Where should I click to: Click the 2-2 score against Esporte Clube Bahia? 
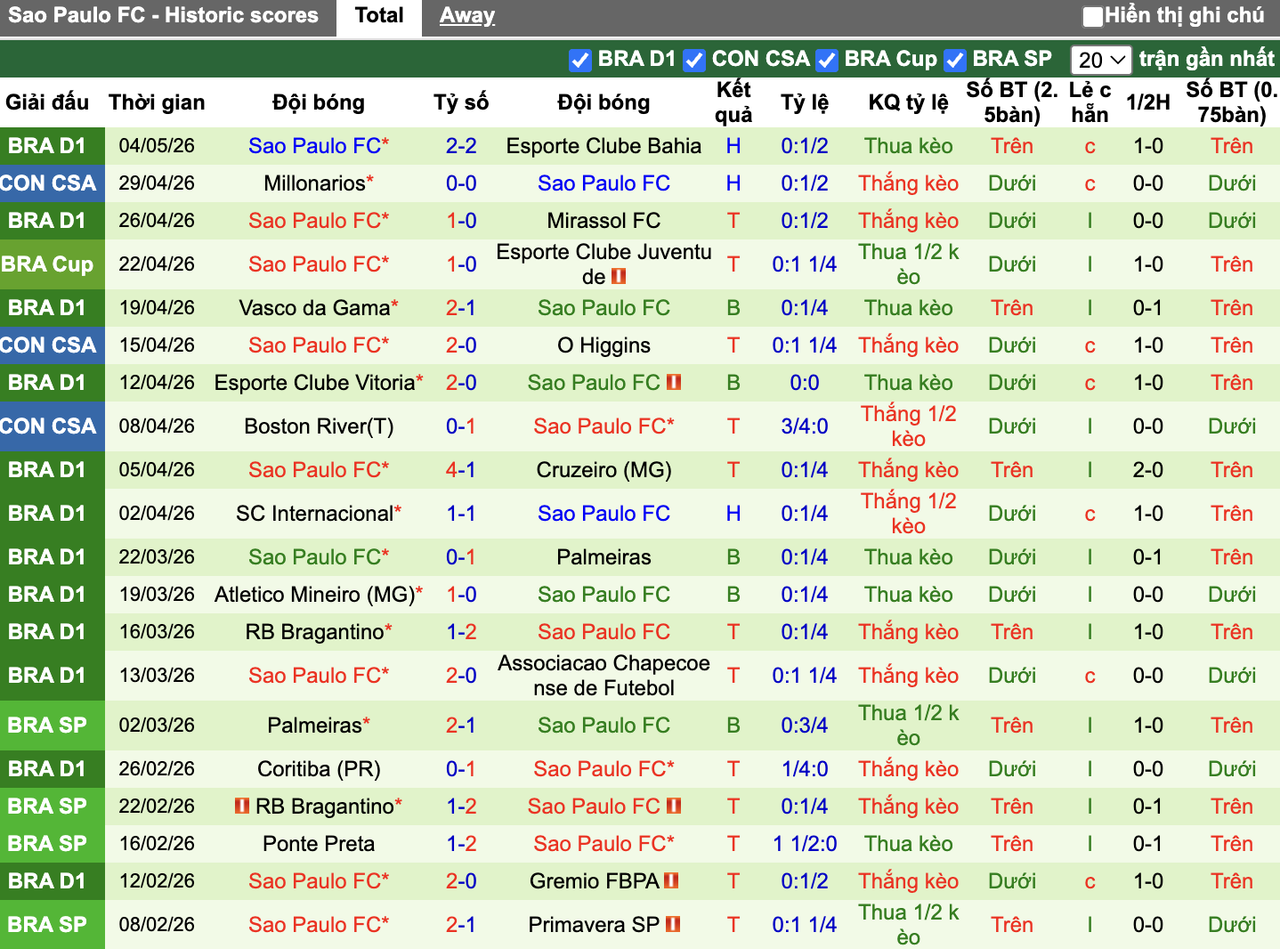point(461,146)
